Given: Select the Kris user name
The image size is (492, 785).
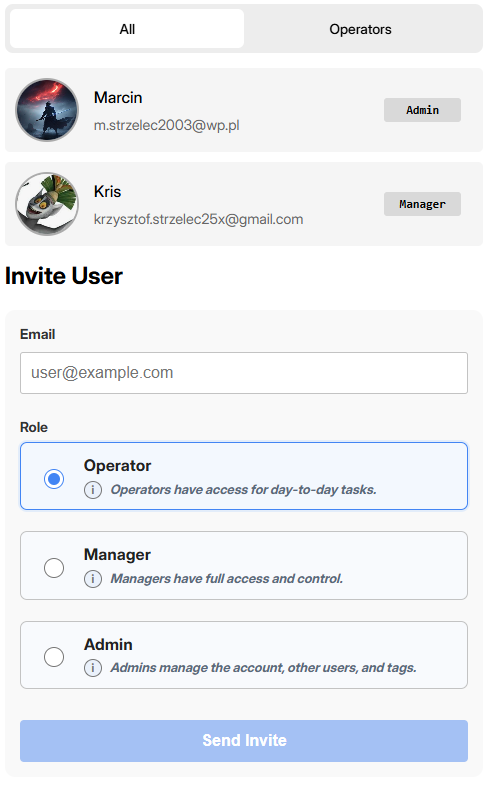Looking at the screenshot, I should pos(107,191).
